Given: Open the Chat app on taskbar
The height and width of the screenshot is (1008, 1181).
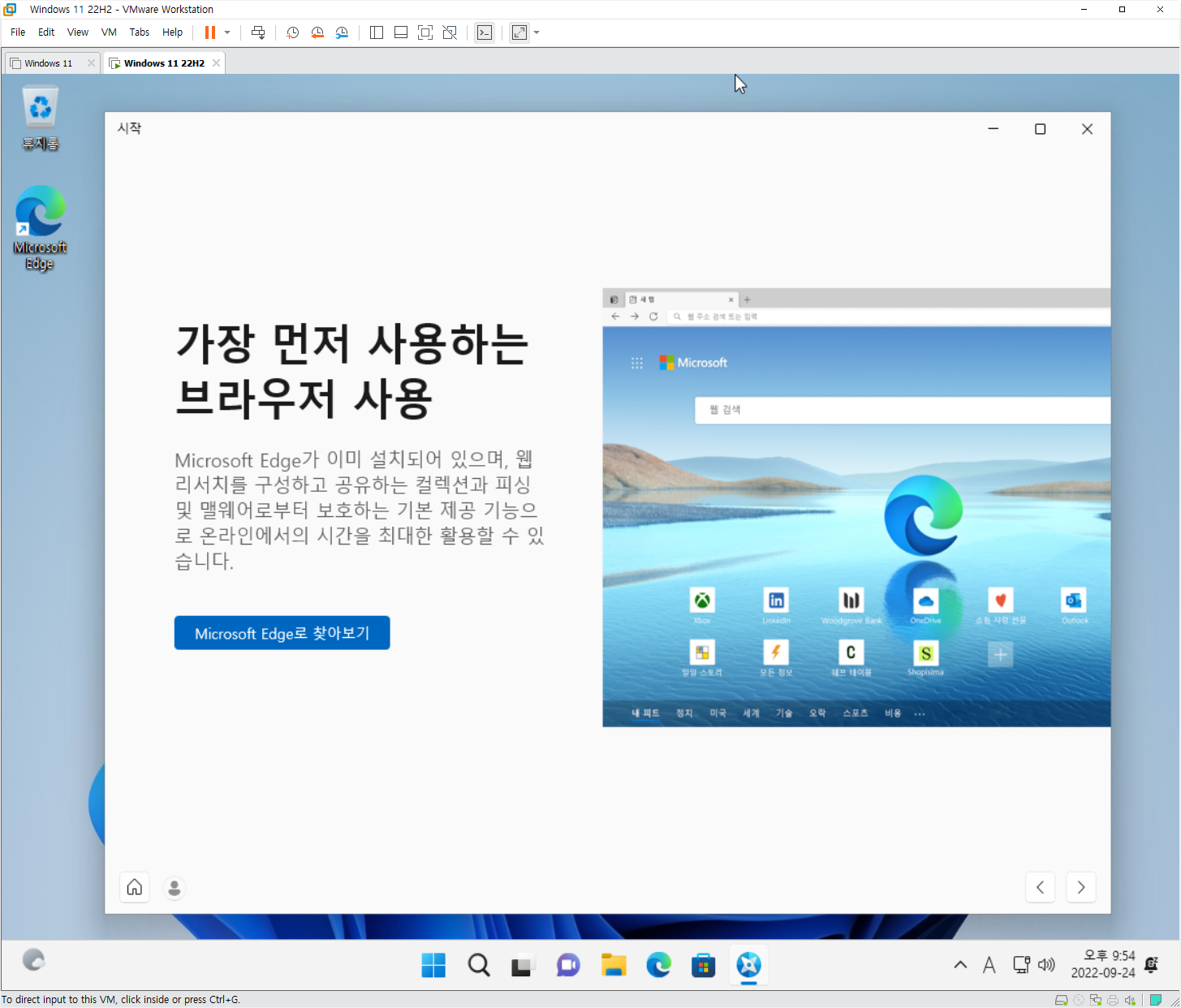Looking at the screenshot, I should point(568,965).
